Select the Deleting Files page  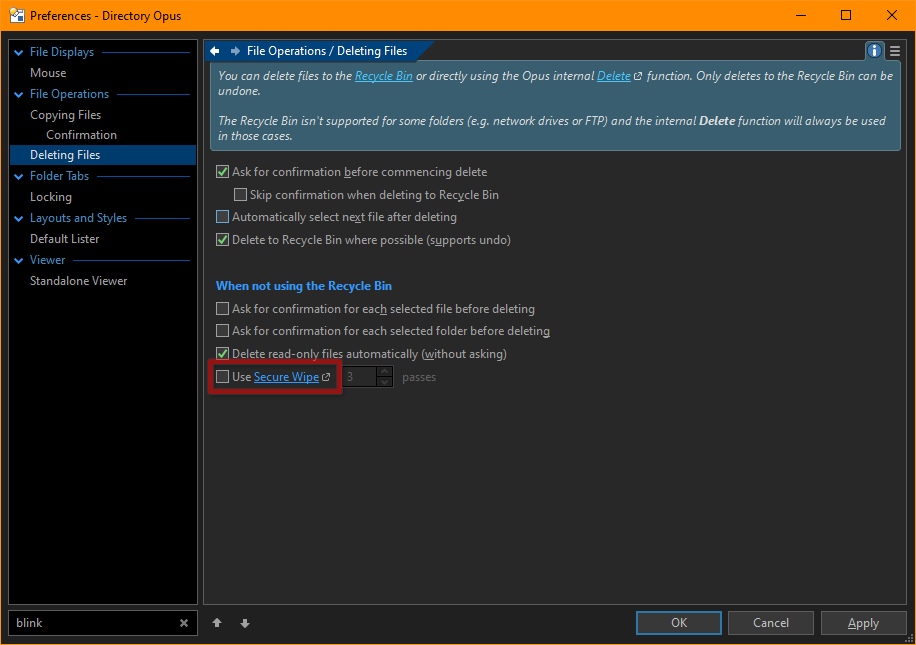click(103, 155)
